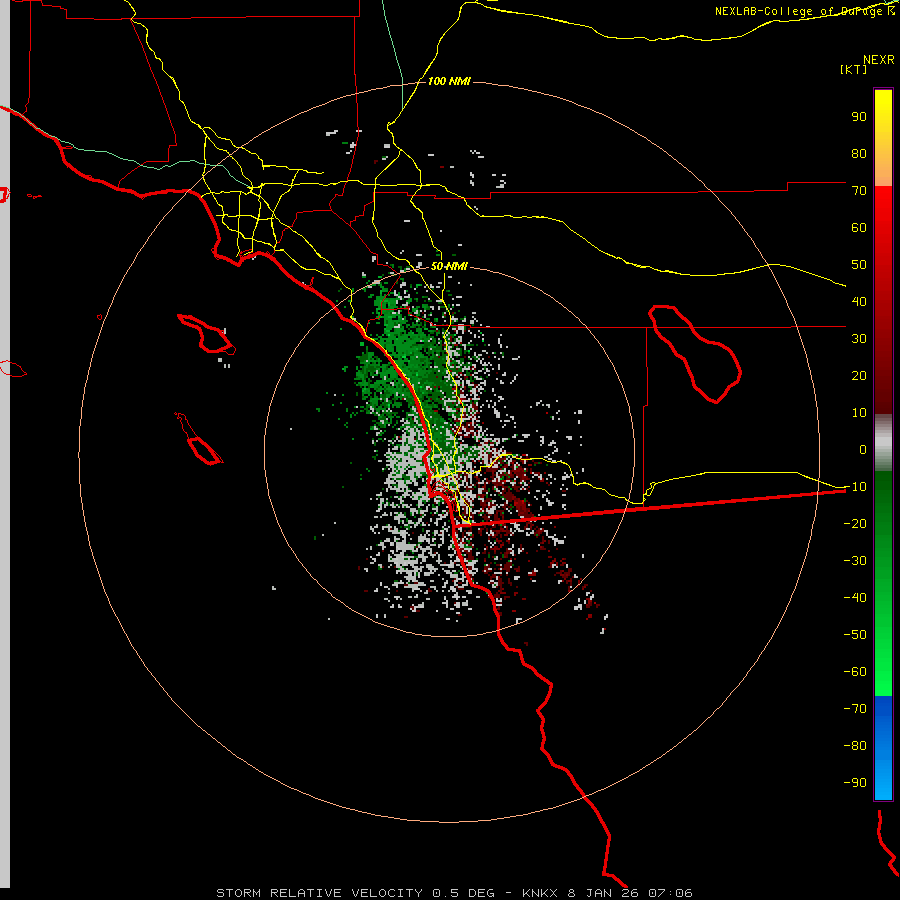Image resolution: width=900 pixels, height=900 pixels.
Task: Click the -20 value on velocity scale
Action: [x=855, y=523]
